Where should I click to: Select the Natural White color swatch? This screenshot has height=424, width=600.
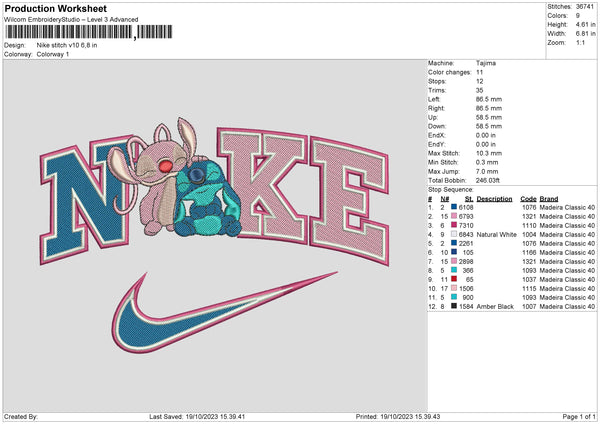[454, 234]
